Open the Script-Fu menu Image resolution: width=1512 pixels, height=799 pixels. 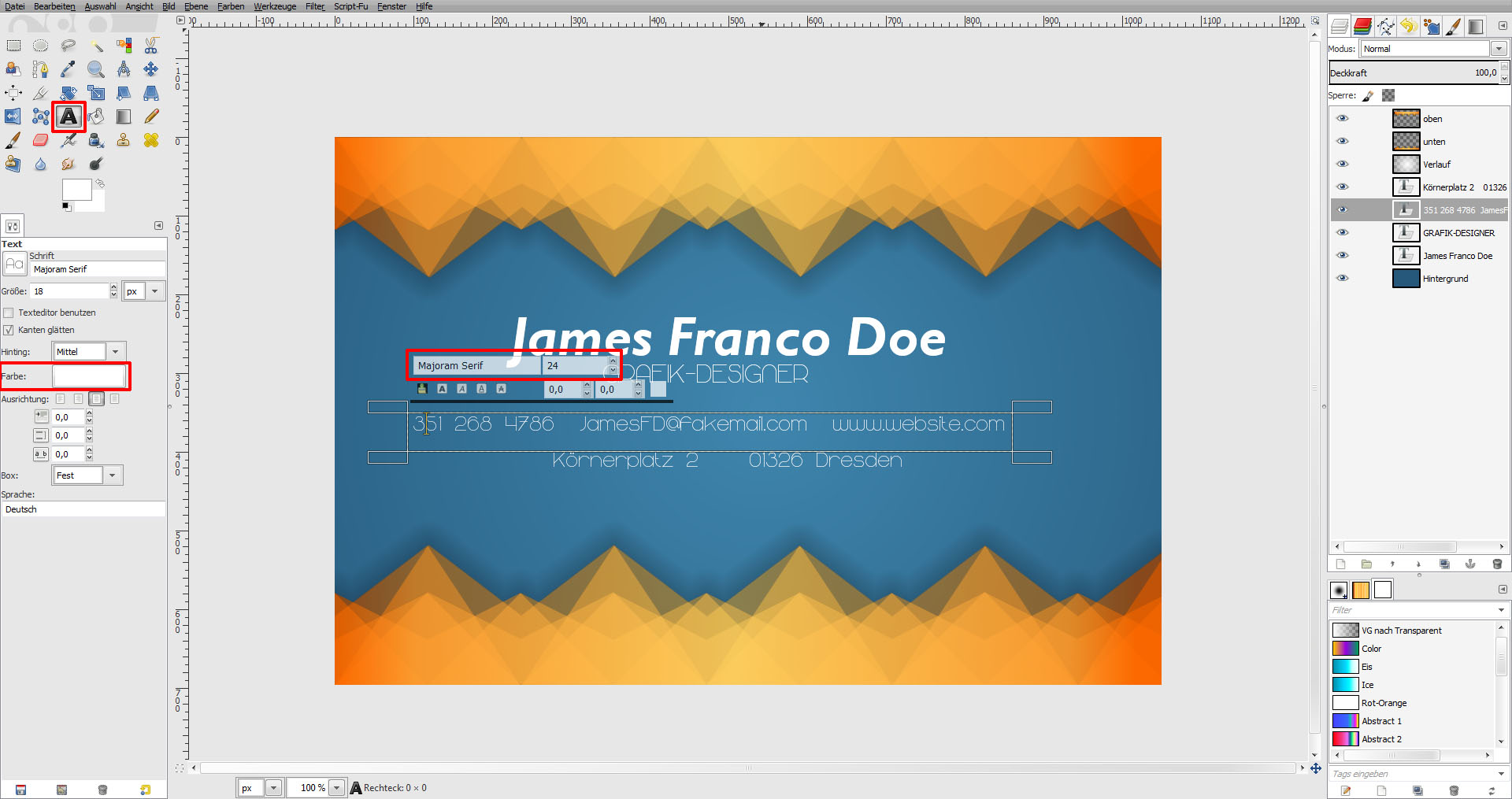tap(350, 6)
